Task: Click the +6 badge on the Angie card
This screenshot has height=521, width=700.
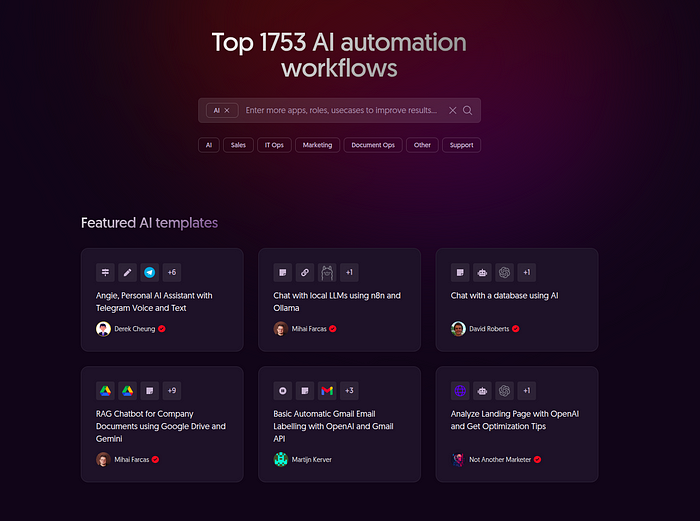Action: pyautogui.click(x=172, y=272)
